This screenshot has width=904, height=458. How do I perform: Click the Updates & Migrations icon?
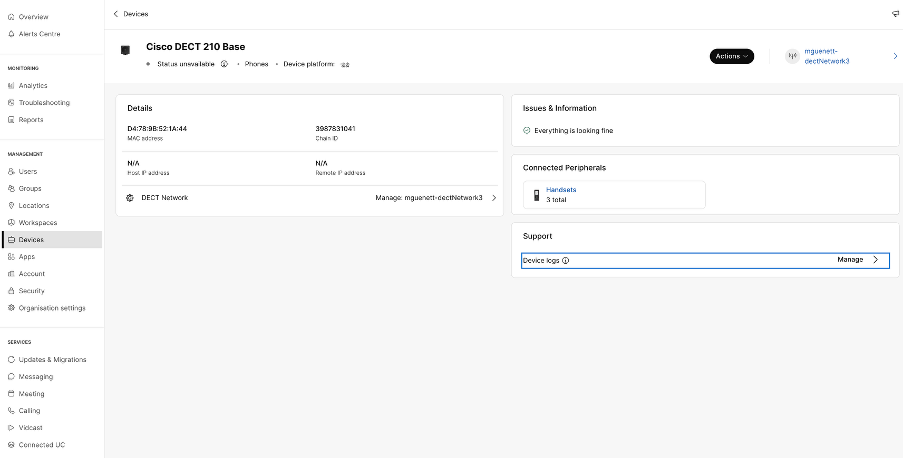pos(11,359)
